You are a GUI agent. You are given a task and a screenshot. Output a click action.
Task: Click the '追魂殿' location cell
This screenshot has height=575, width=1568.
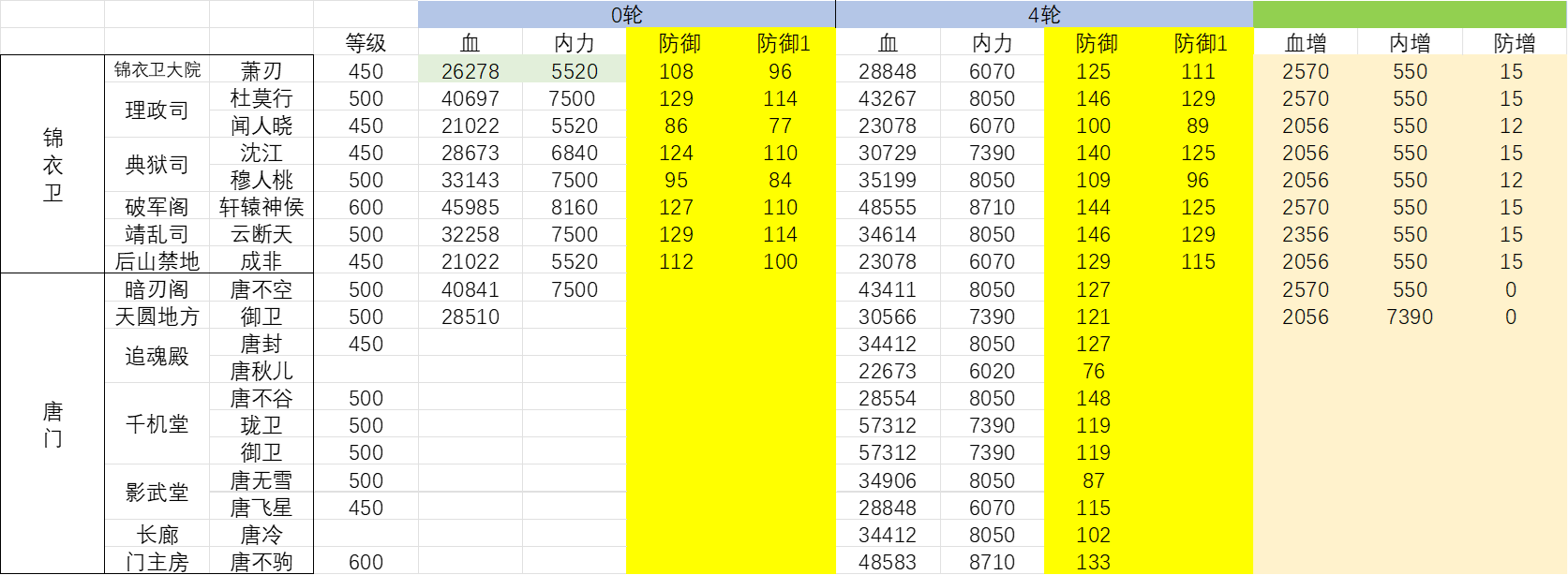[157, 356]
